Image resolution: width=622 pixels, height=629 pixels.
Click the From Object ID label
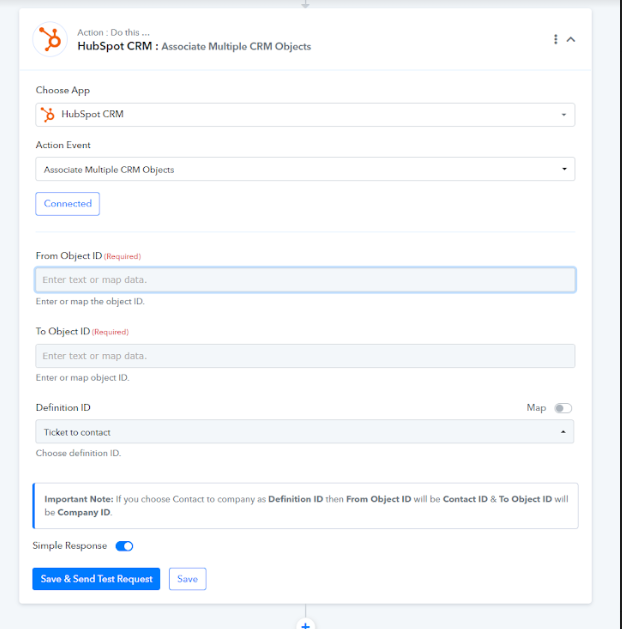[x=69, y=256]
